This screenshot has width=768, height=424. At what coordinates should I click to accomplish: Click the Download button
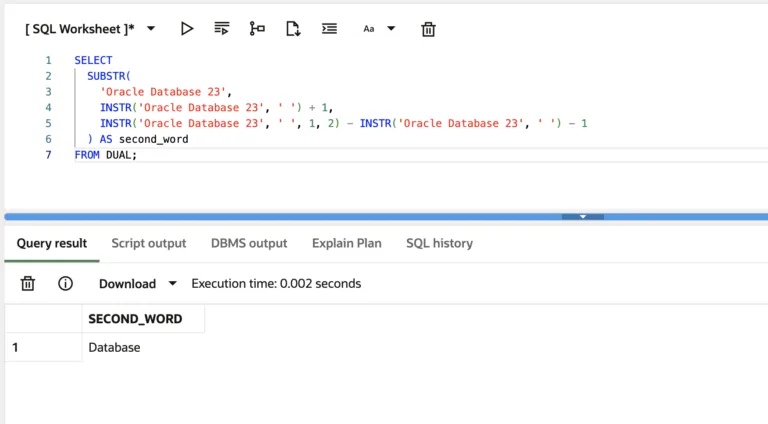point(127,284)
